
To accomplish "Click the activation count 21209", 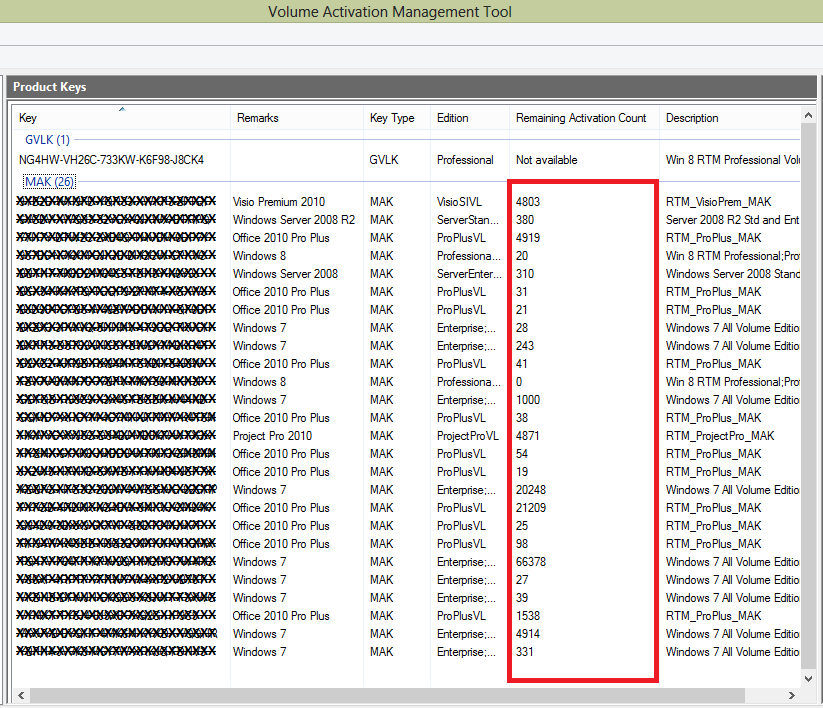I will [x=531, y=508].
